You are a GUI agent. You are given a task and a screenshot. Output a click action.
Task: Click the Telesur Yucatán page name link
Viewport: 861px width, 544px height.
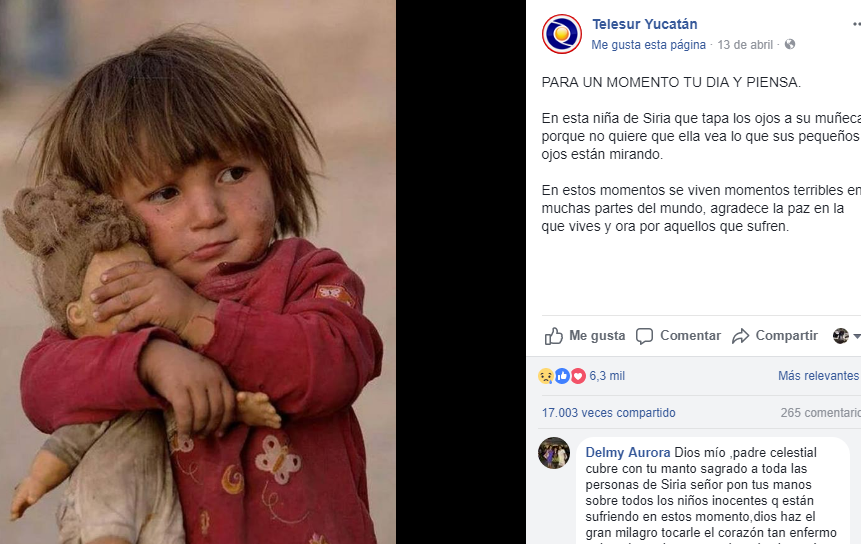coord(645,24)
